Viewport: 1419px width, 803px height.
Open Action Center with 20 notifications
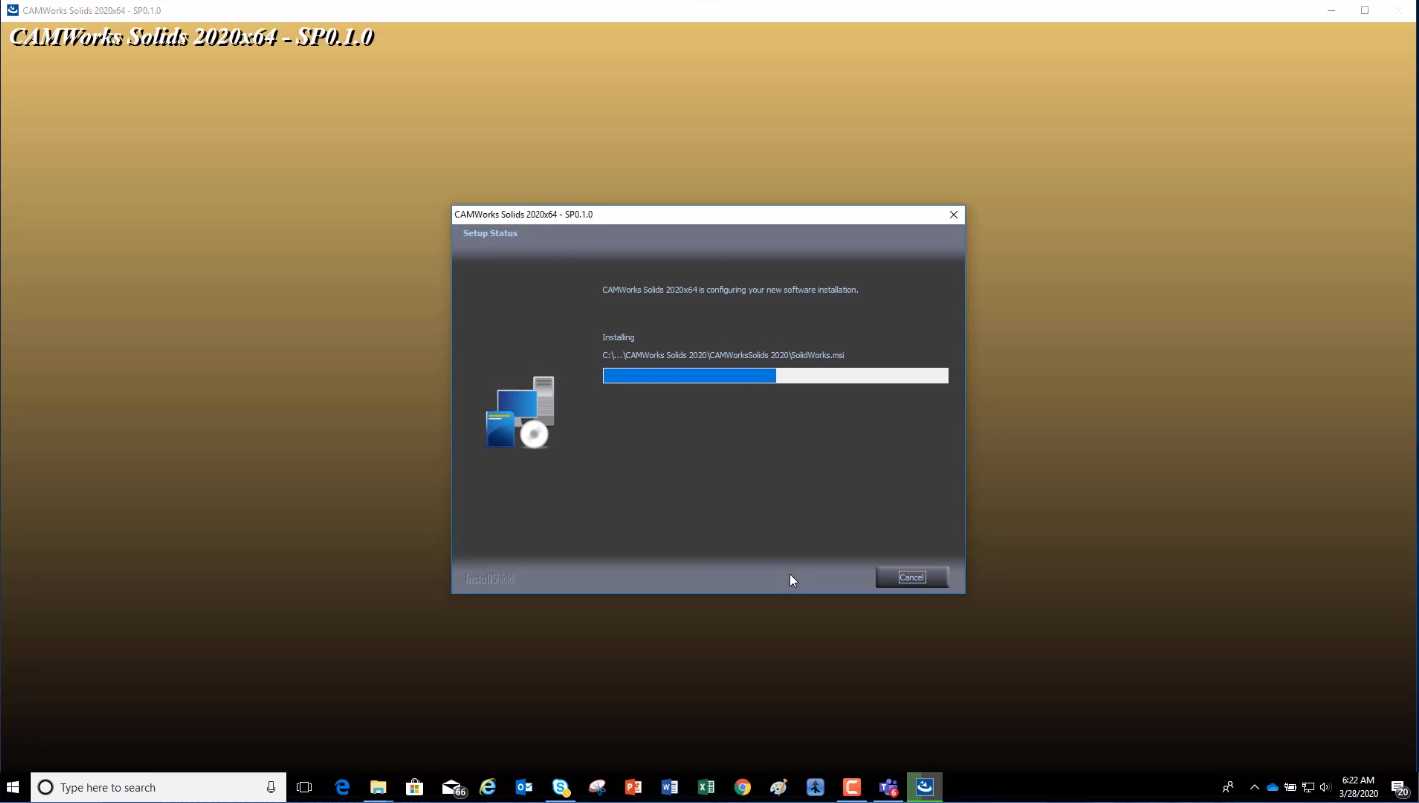pos(1400,788)
